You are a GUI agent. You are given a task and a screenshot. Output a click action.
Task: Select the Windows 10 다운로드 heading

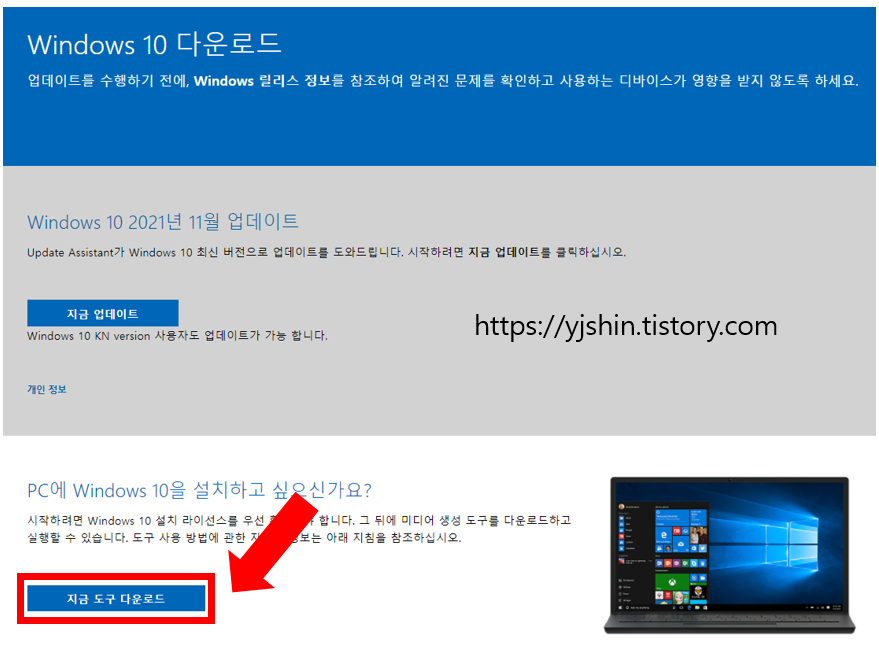coord(154,44)
